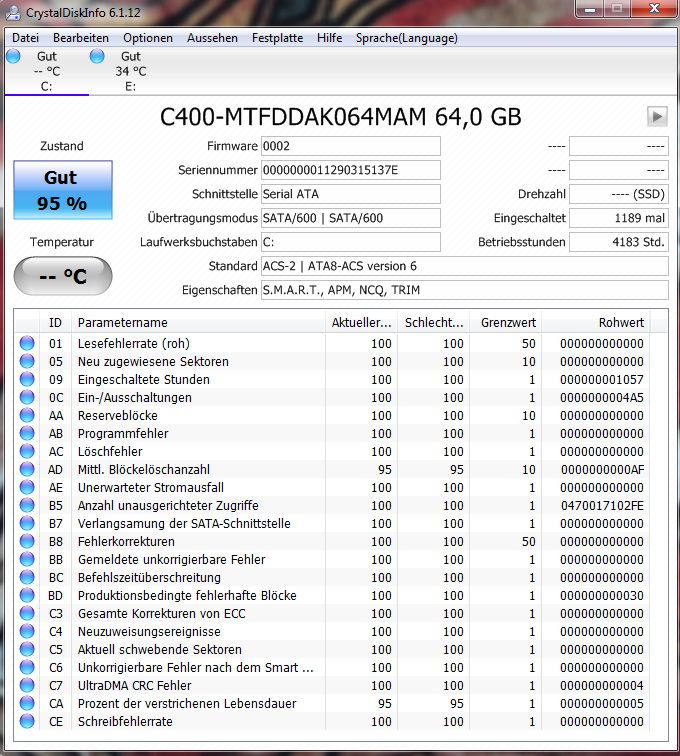This screenshot has width=680, height=756.
Task: Click status icon of Schreibfehlerrate row
Action: click(27, 721)
